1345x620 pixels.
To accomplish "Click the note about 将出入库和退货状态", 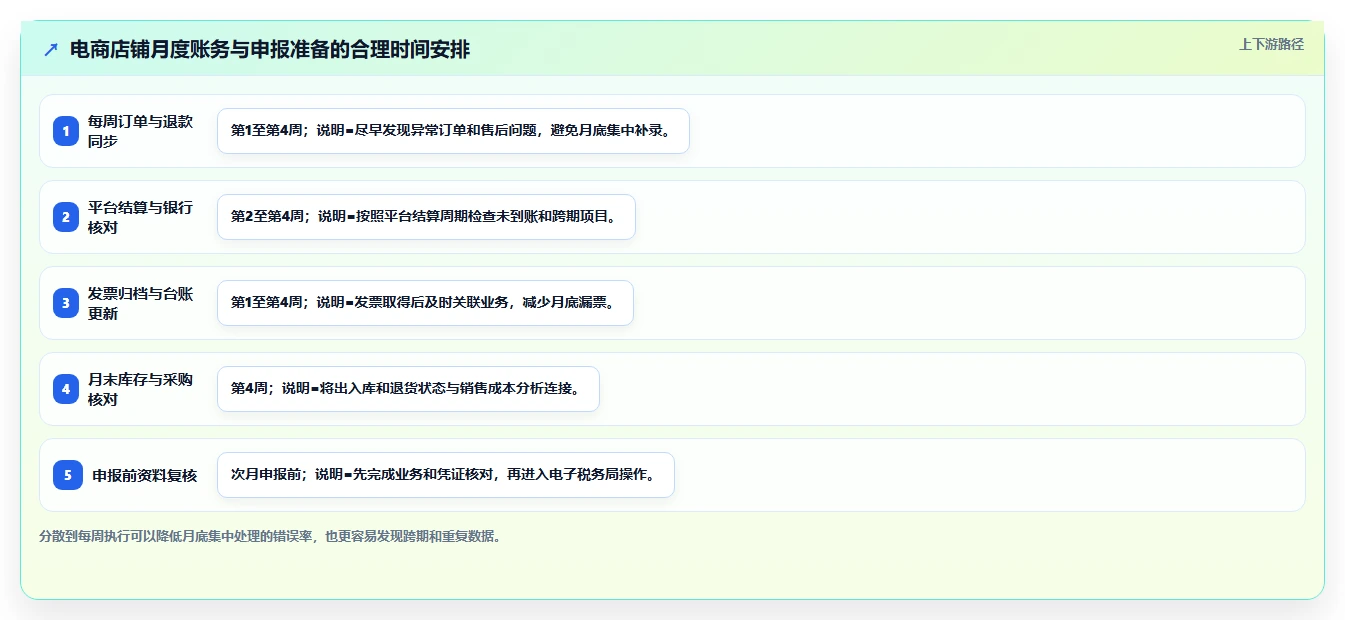I will 408,389.
